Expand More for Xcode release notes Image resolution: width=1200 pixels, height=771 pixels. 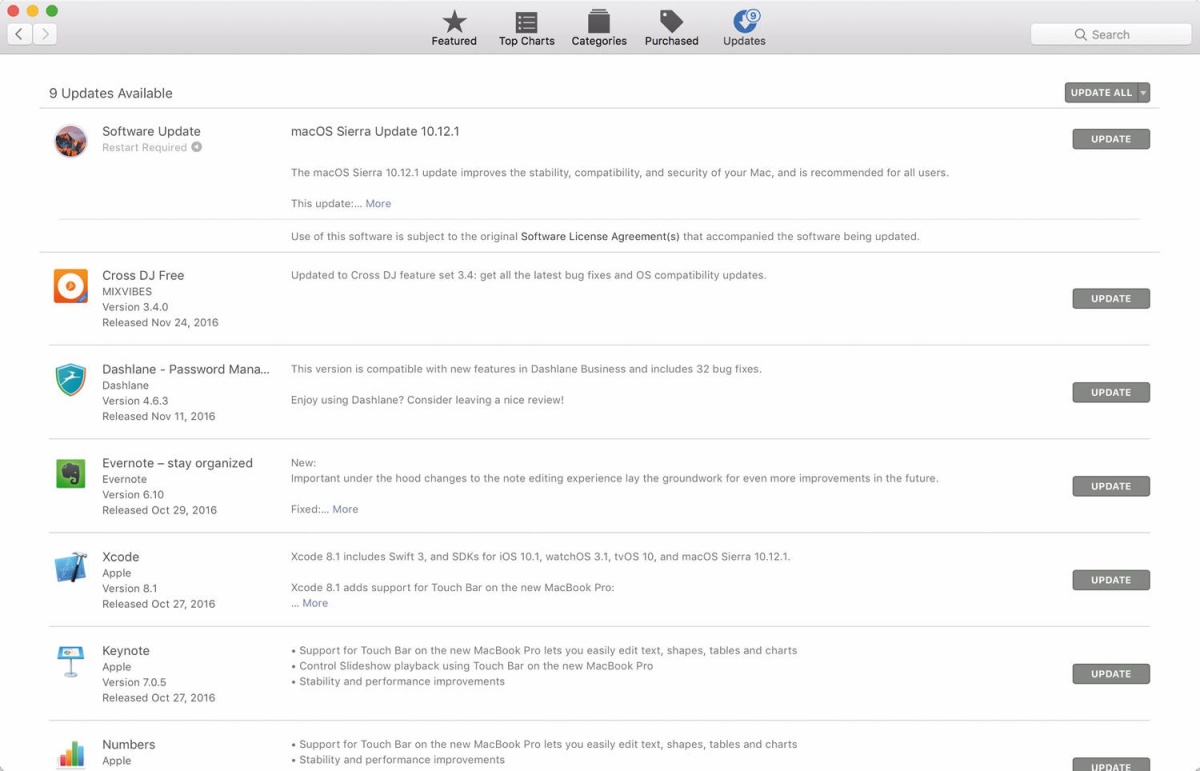coord(315,603)
